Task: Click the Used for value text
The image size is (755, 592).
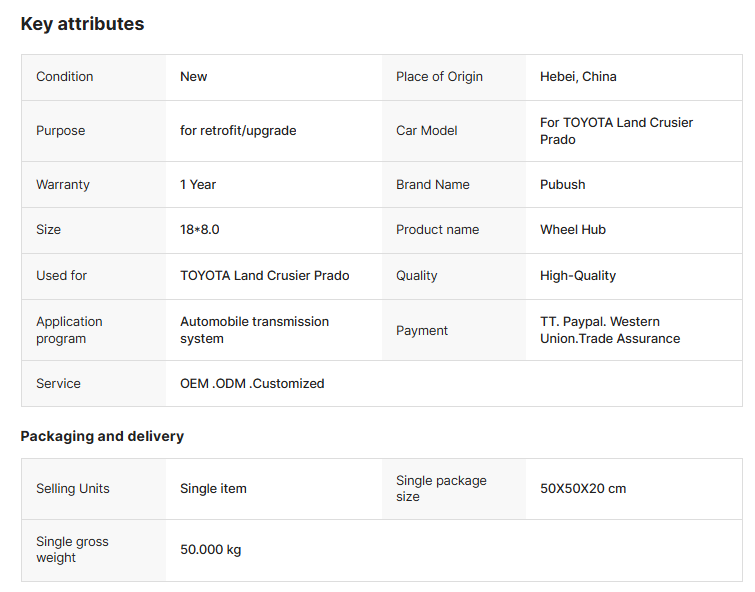Action: click(265, 276)
